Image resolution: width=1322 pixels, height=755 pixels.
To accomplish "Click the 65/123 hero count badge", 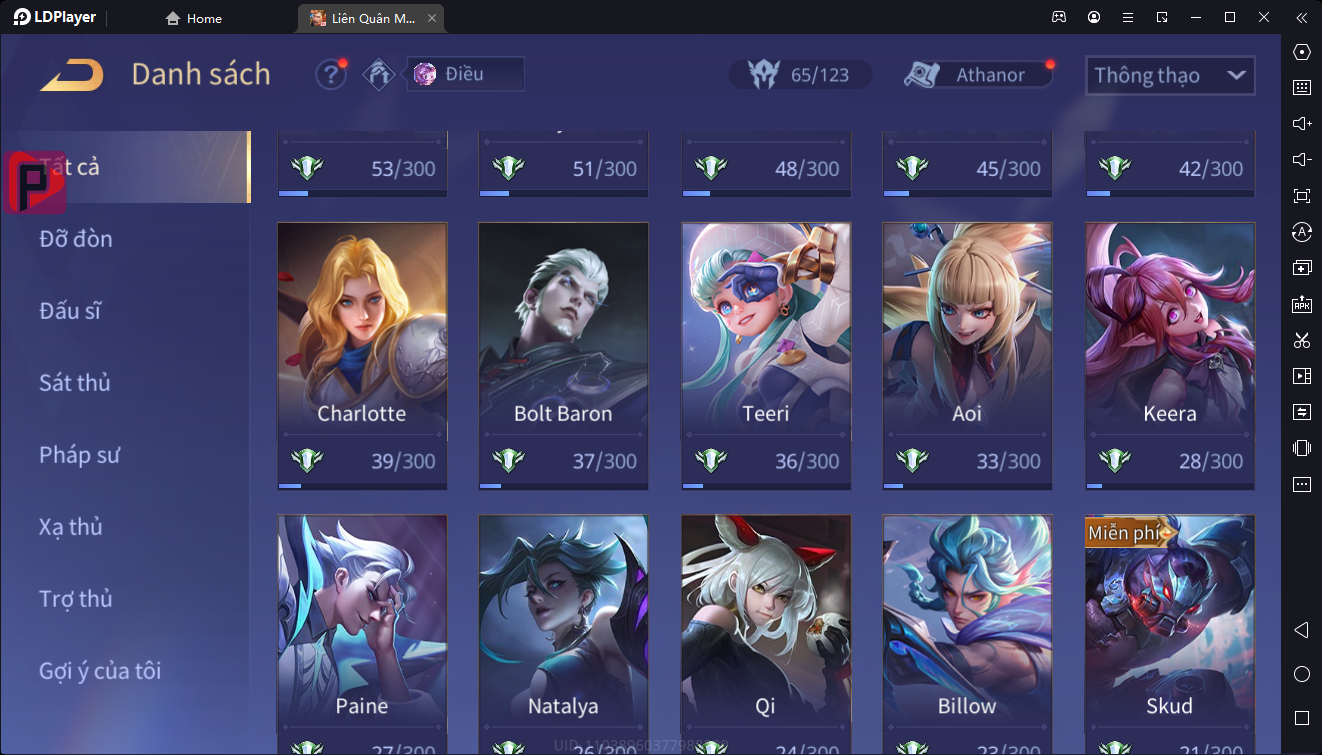I will (800, 75).
